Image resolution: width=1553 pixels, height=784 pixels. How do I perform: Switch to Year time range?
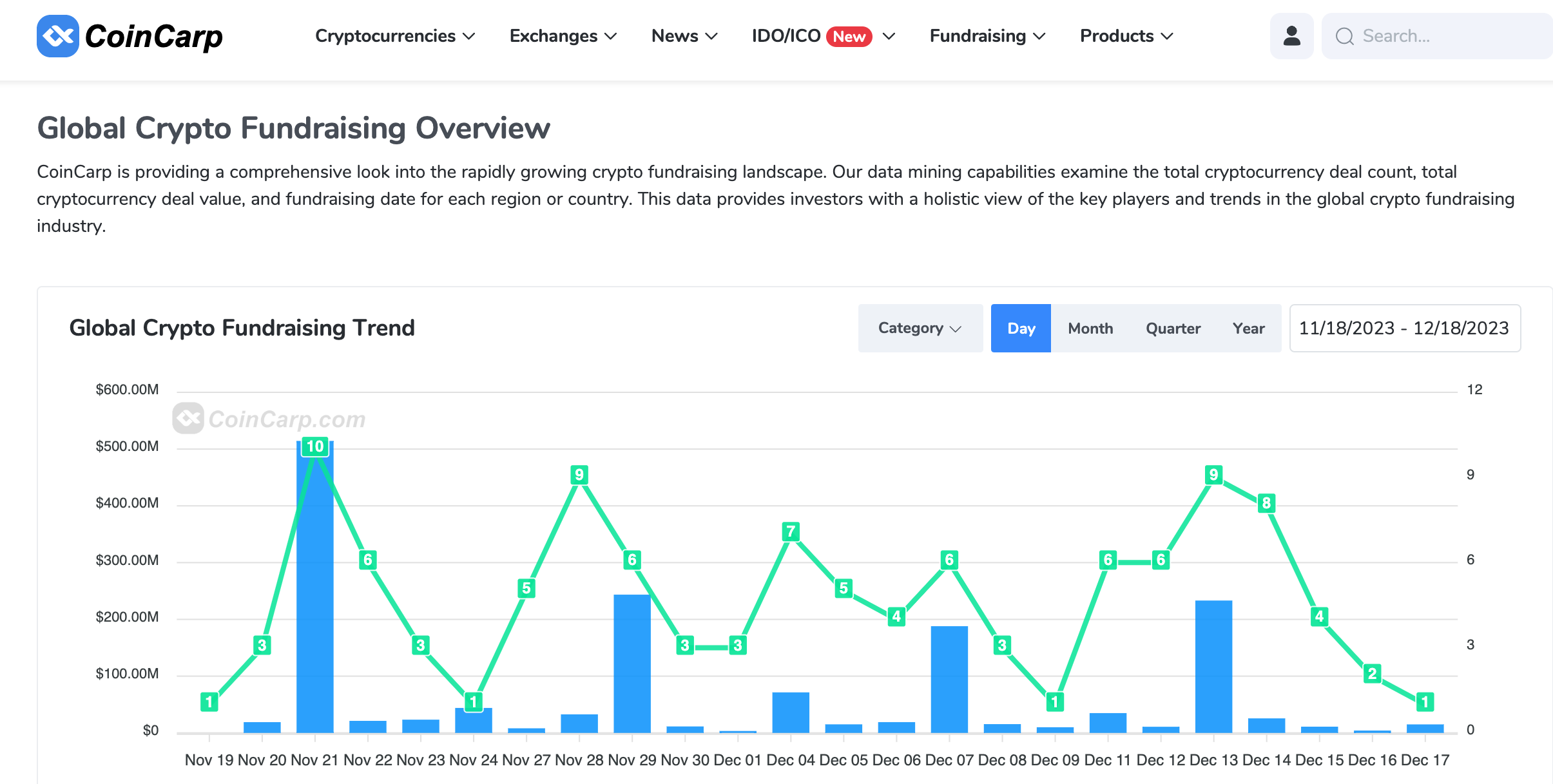[1248, 328]
